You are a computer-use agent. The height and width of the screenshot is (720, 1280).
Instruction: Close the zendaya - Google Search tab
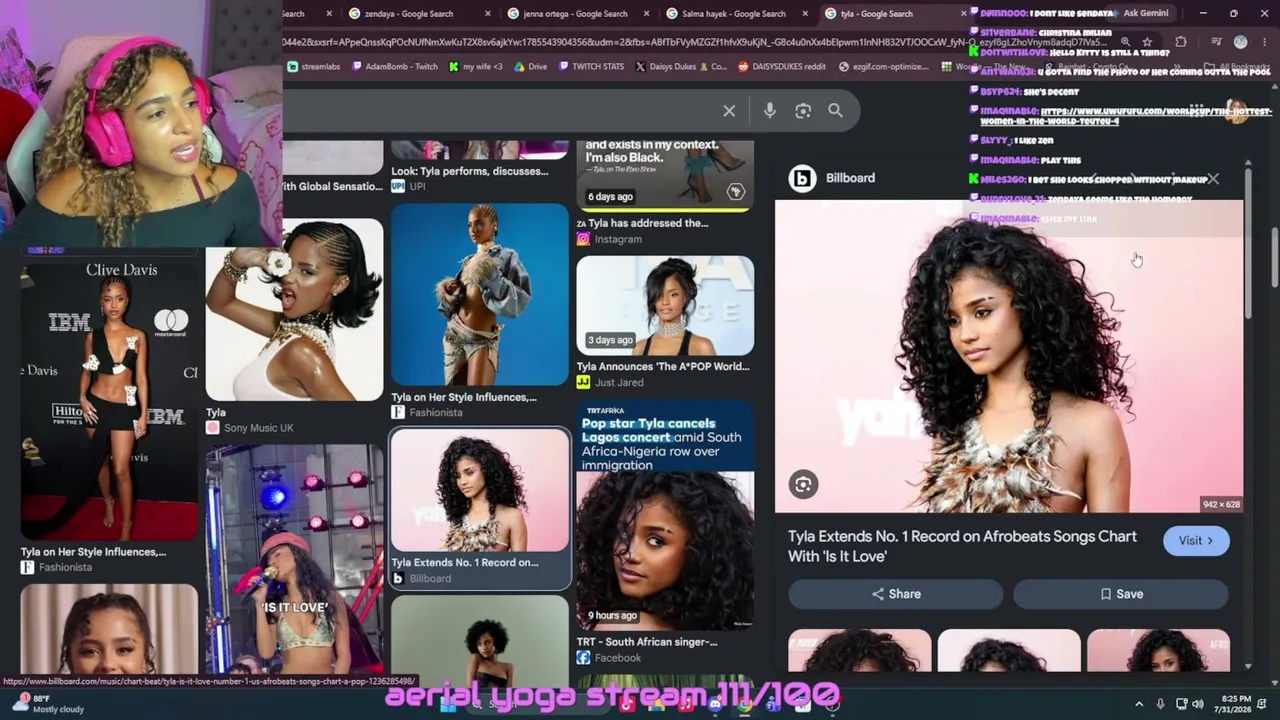click(488, 13)
